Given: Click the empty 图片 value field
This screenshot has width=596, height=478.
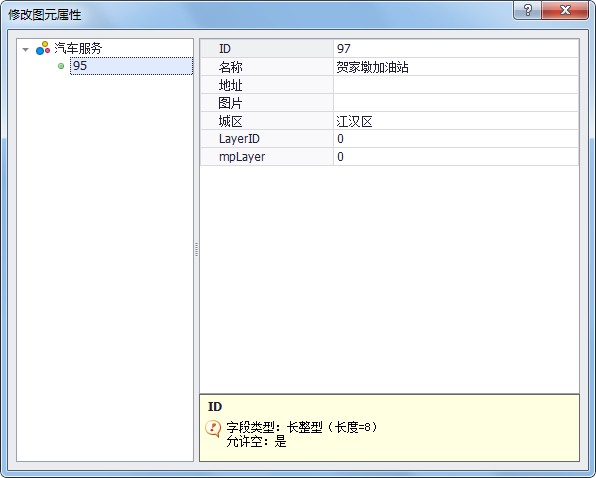Looking at the screenshot, I should pyautogui.click(x=456, y=103).
